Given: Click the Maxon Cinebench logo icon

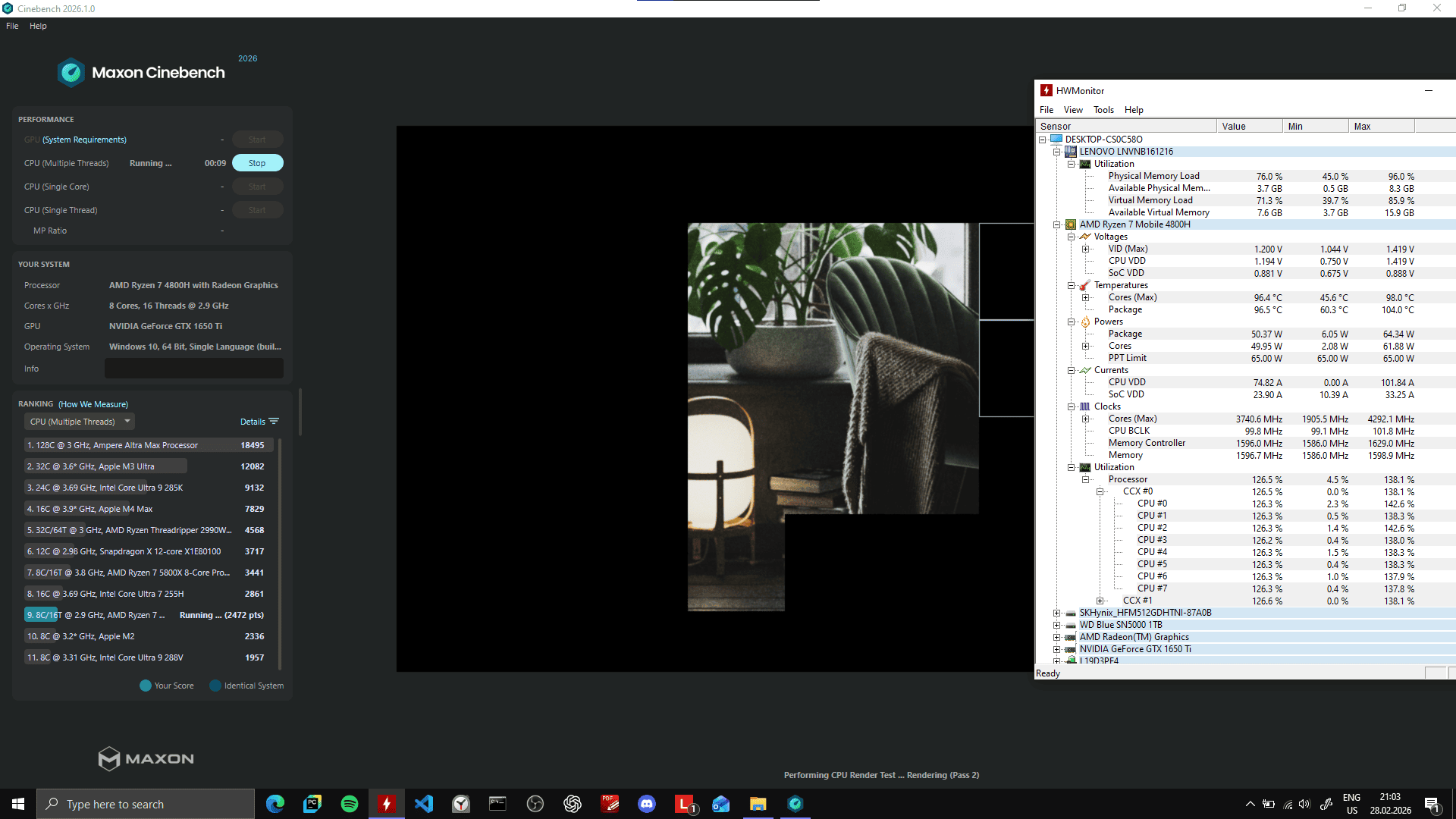Looking at the screenshot, I should (71, 73).
